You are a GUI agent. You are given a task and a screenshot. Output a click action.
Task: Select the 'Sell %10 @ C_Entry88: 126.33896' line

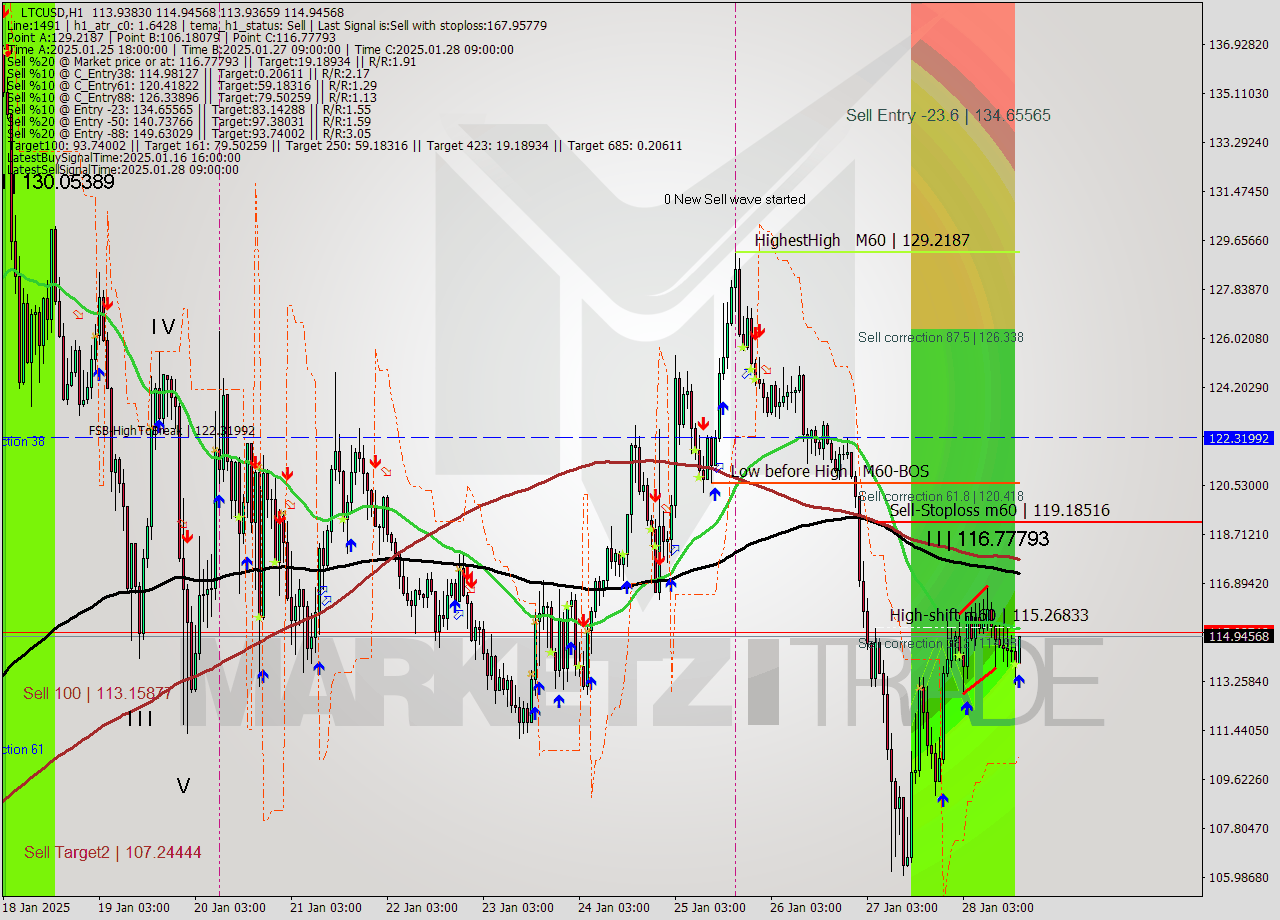[191, 97]
